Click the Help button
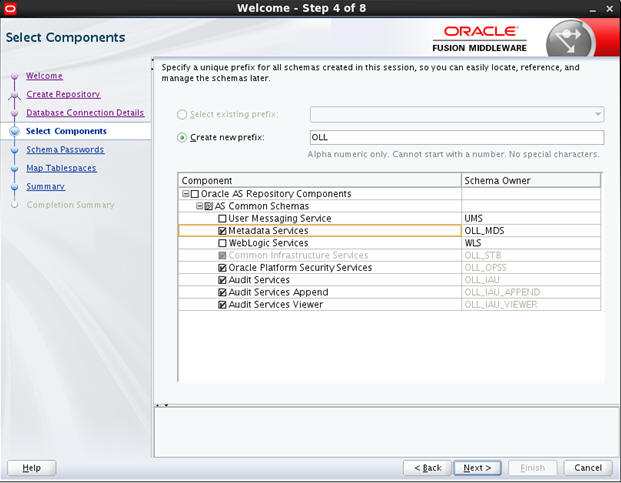Image resolution: width=621 pixels, height=483 pixels. (x=31, y=468)
